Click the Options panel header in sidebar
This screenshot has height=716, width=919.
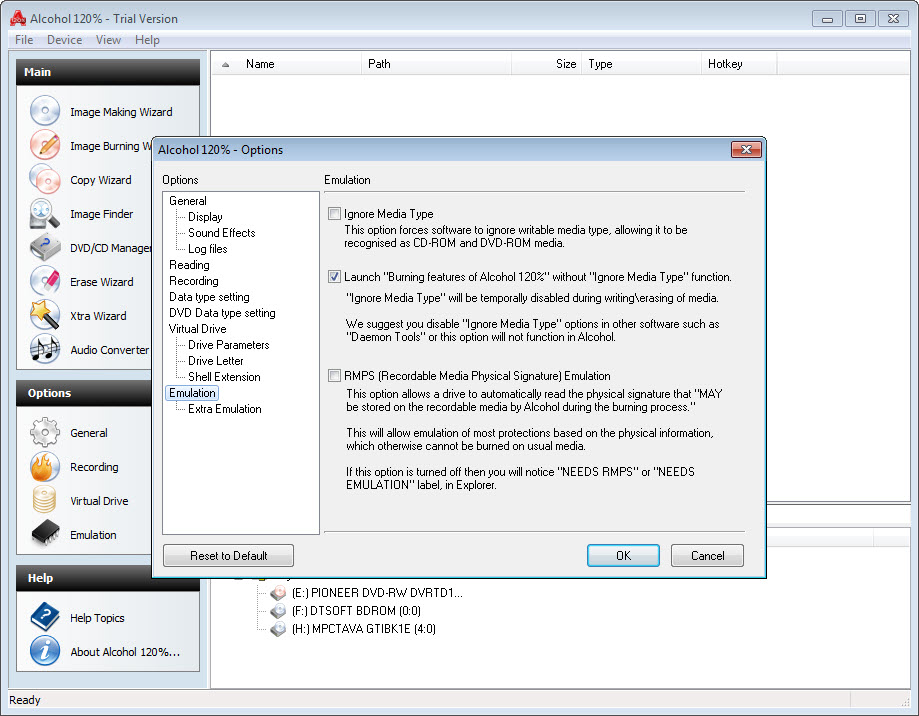pyautogui.click(x=84, y=393)
